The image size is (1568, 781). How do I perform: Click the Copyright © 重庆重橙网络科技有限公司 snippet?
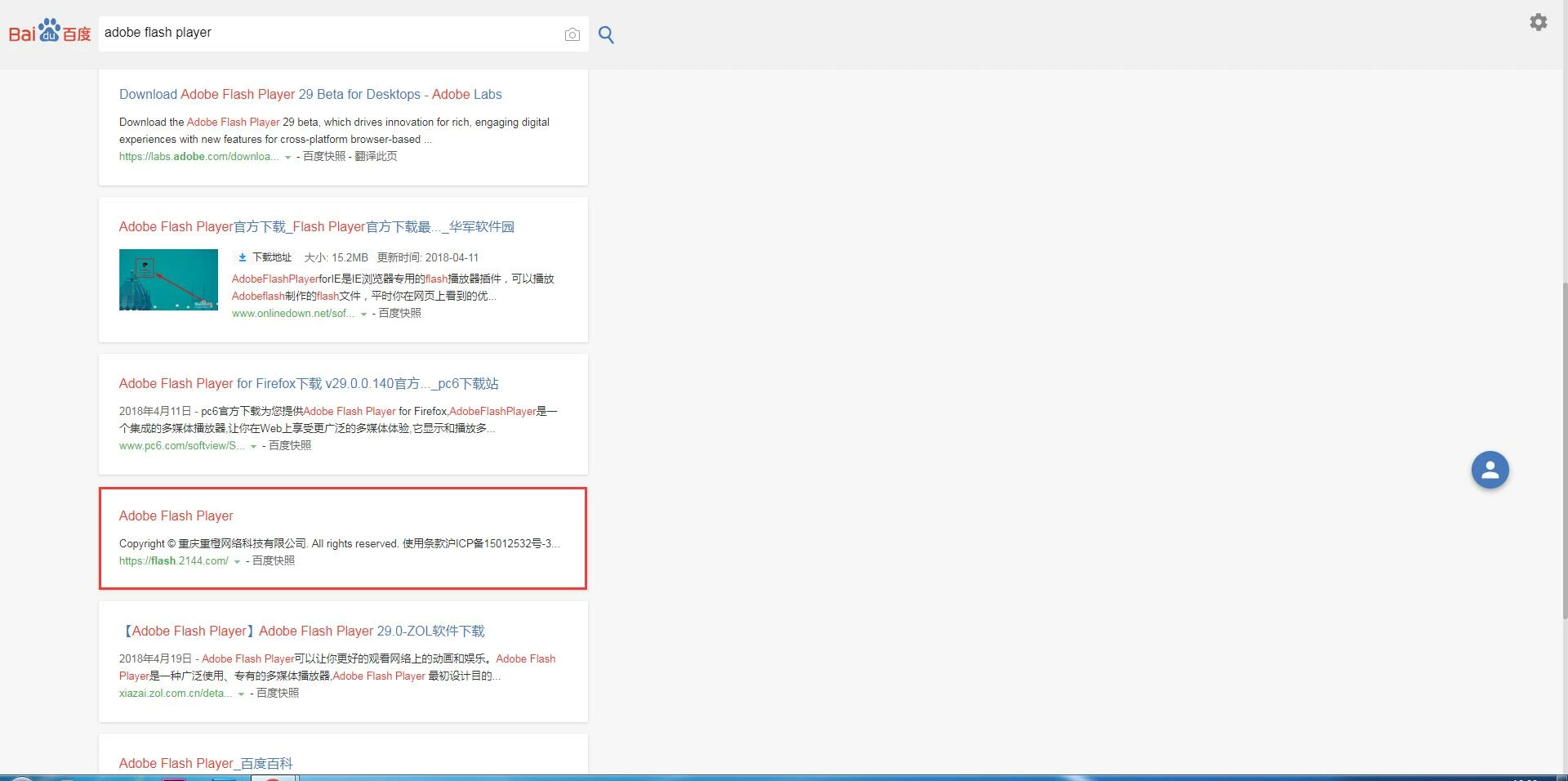(340, 543)
